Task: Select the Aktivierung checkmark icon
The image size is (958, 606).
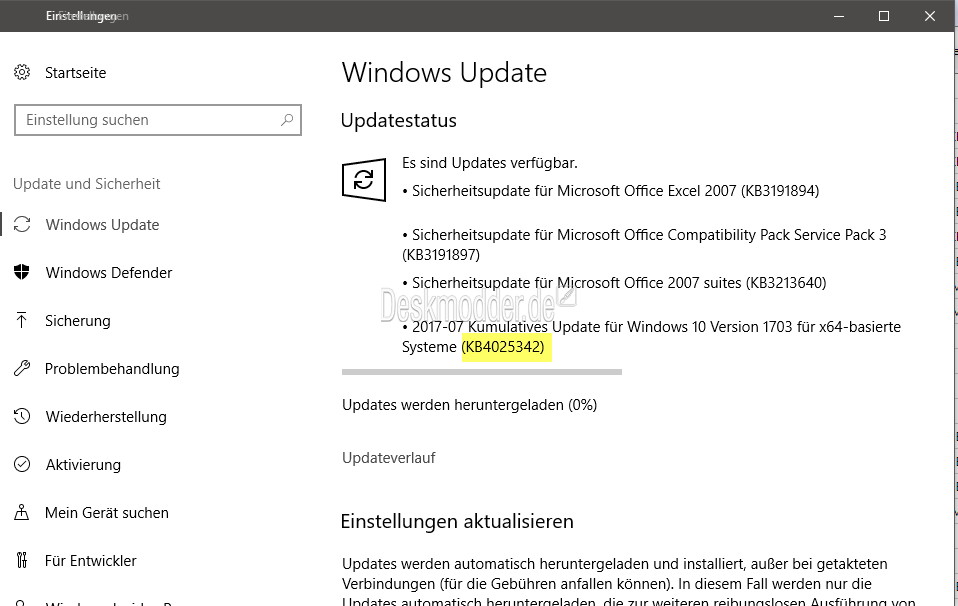Action: click(22, 464)
